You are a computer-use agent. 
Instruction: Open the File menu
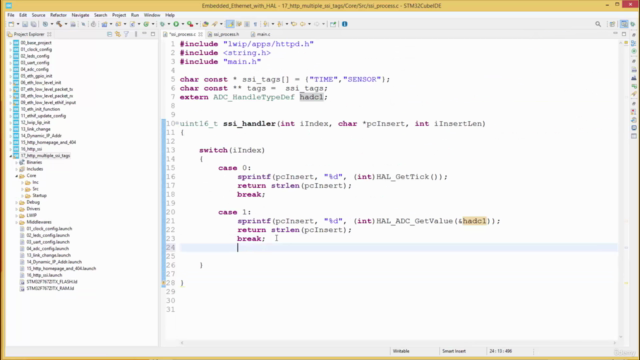point(11,15)
